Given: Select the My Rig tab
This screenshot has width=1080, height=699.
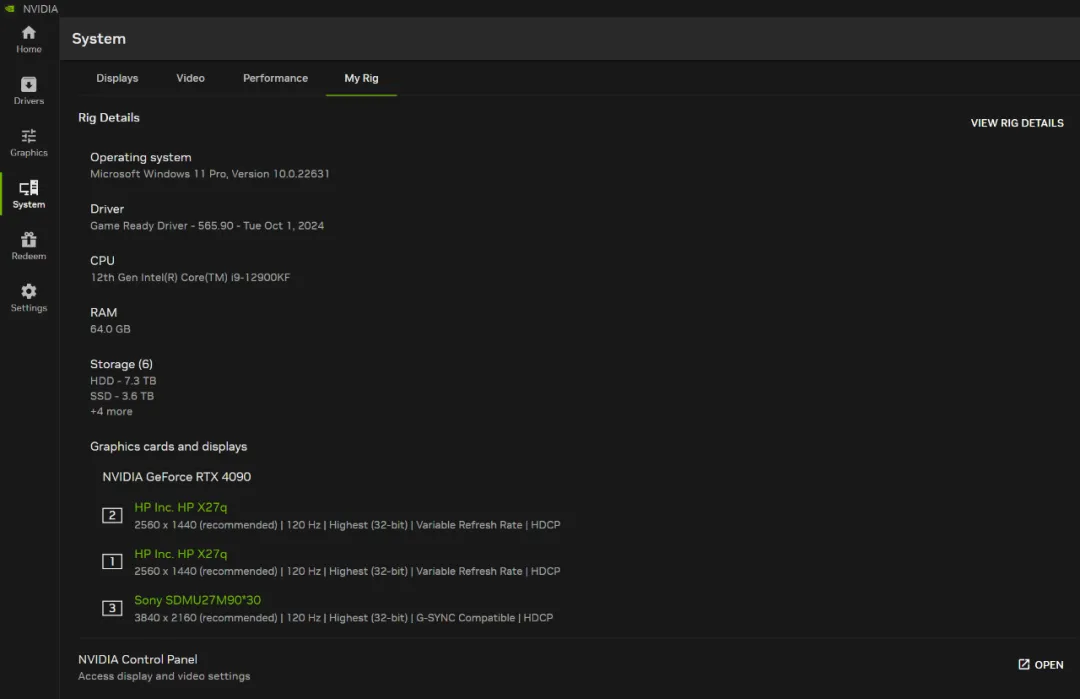Looking at the screenshot, I should (361, 78).
